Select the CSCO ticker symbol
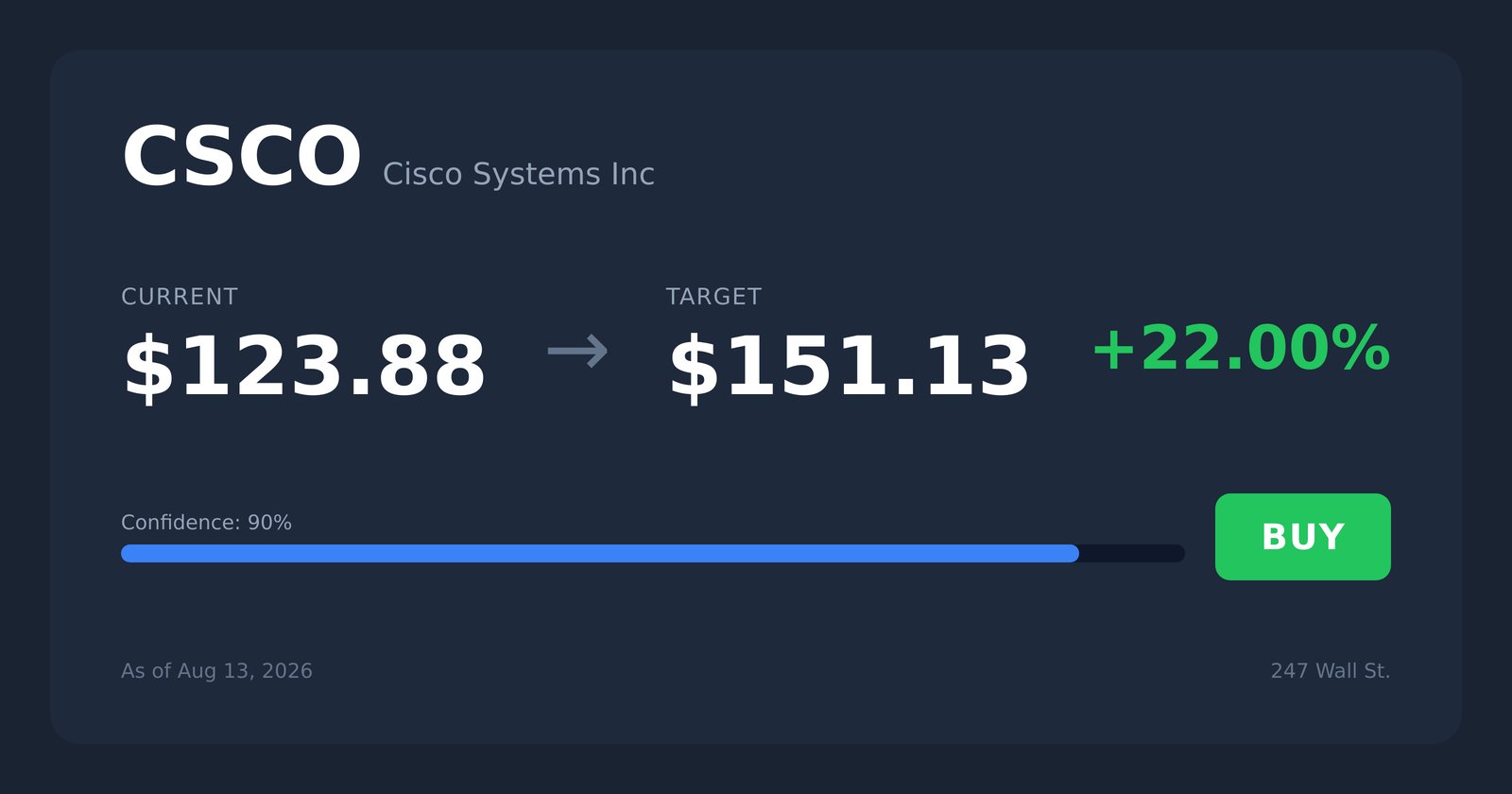 242,157
